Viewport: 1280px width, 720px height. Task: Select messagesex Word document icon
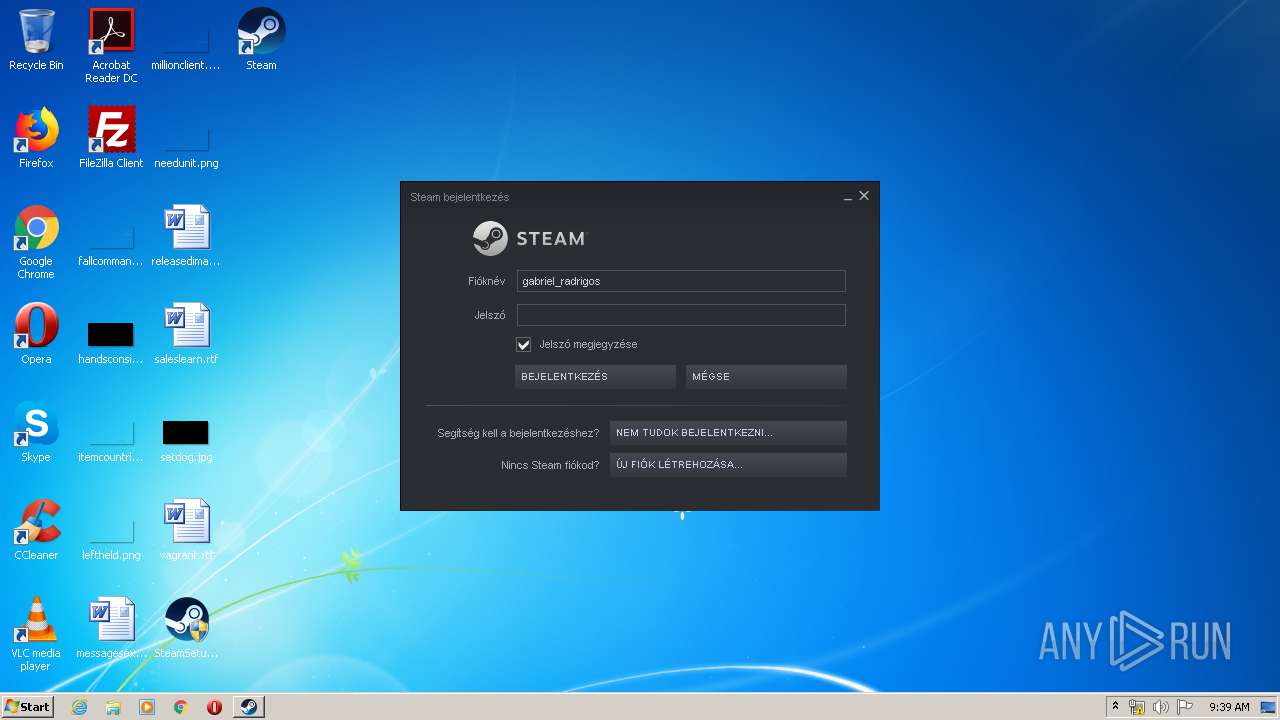click(111, 628)
